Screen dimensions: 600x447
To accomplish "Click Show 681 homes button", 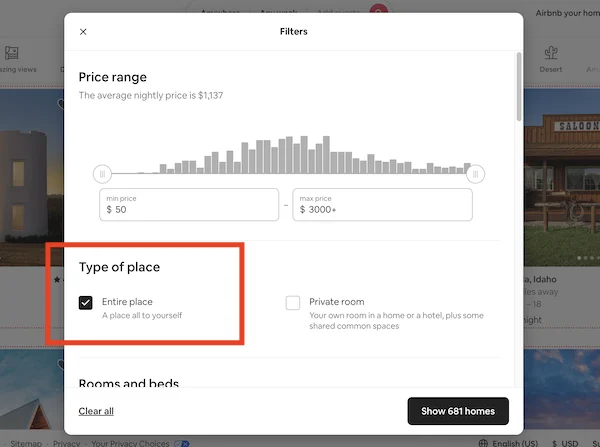I will pyautogui.click(x=458, y=411).
